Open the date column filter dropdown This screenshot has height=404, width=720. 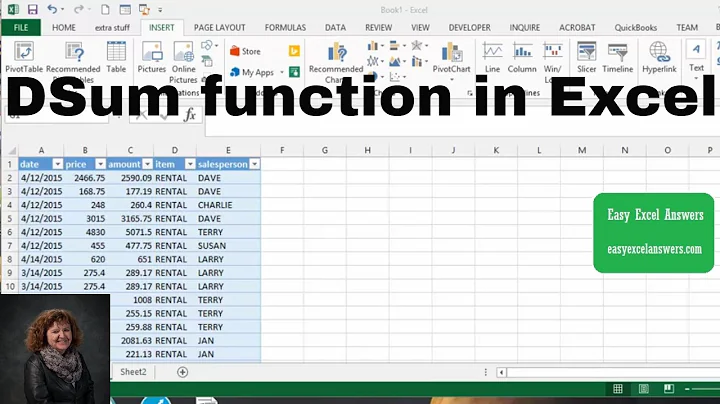click(x=57, y=164)
